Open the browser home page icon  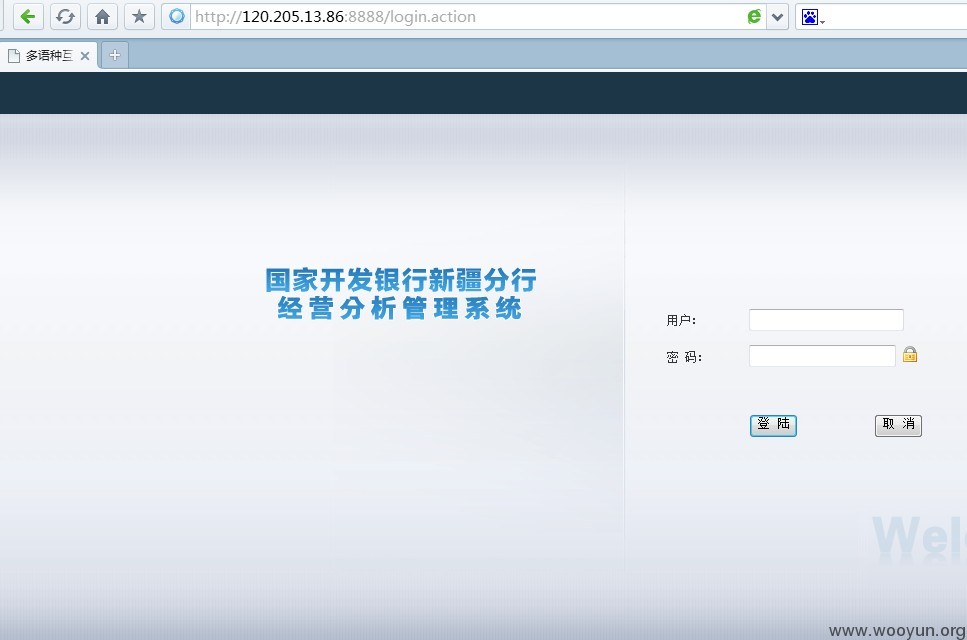102,17
